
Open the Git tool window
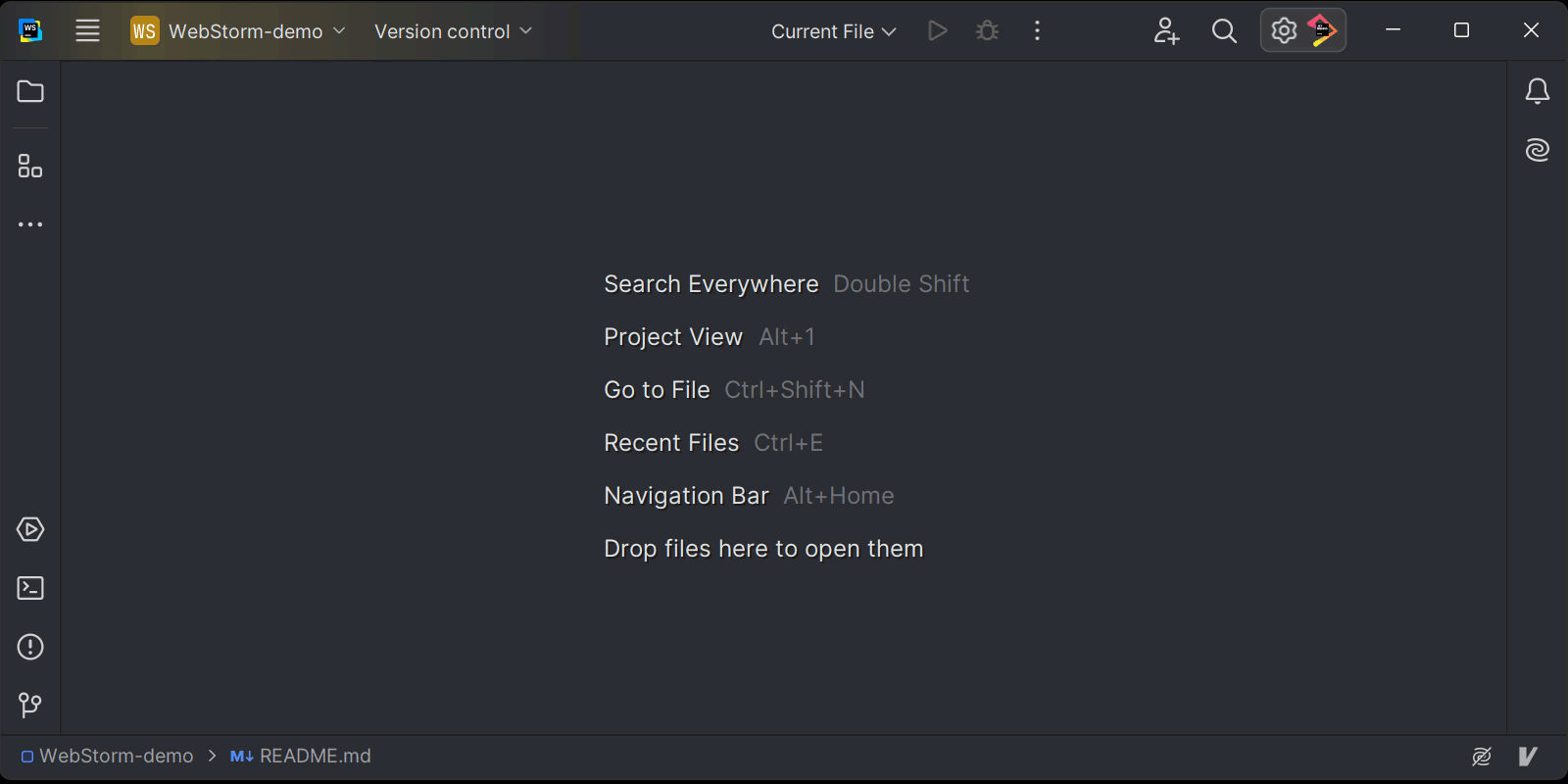click(29, 705)
